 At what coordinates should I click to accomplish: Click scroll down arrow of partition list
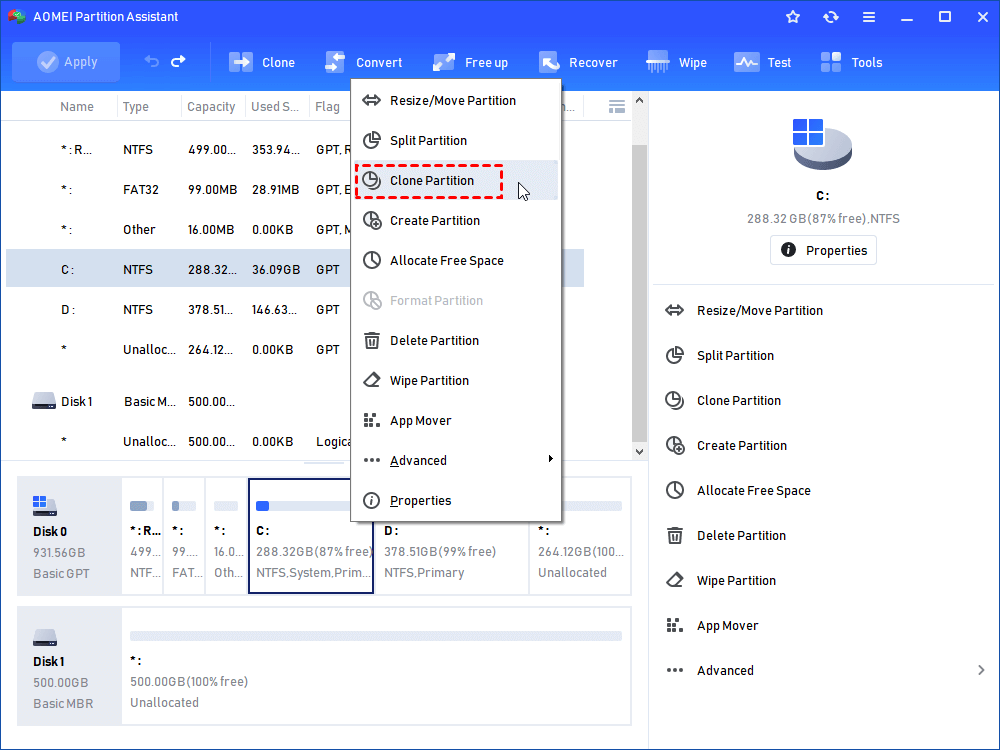tap(640, 452)
